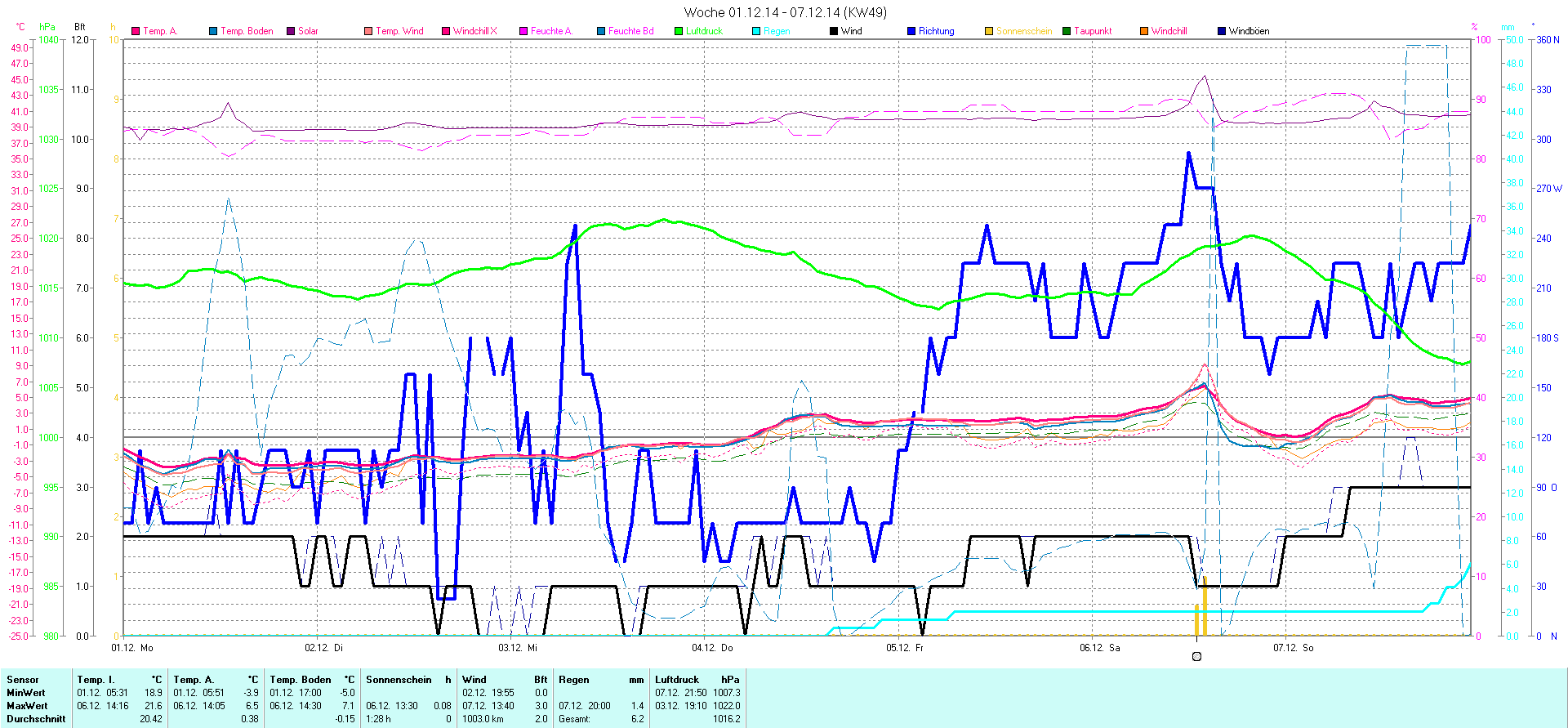Click the black Wind legend square
The height and width of the screenshot is (728, 1568).
[x=834, y=31]
